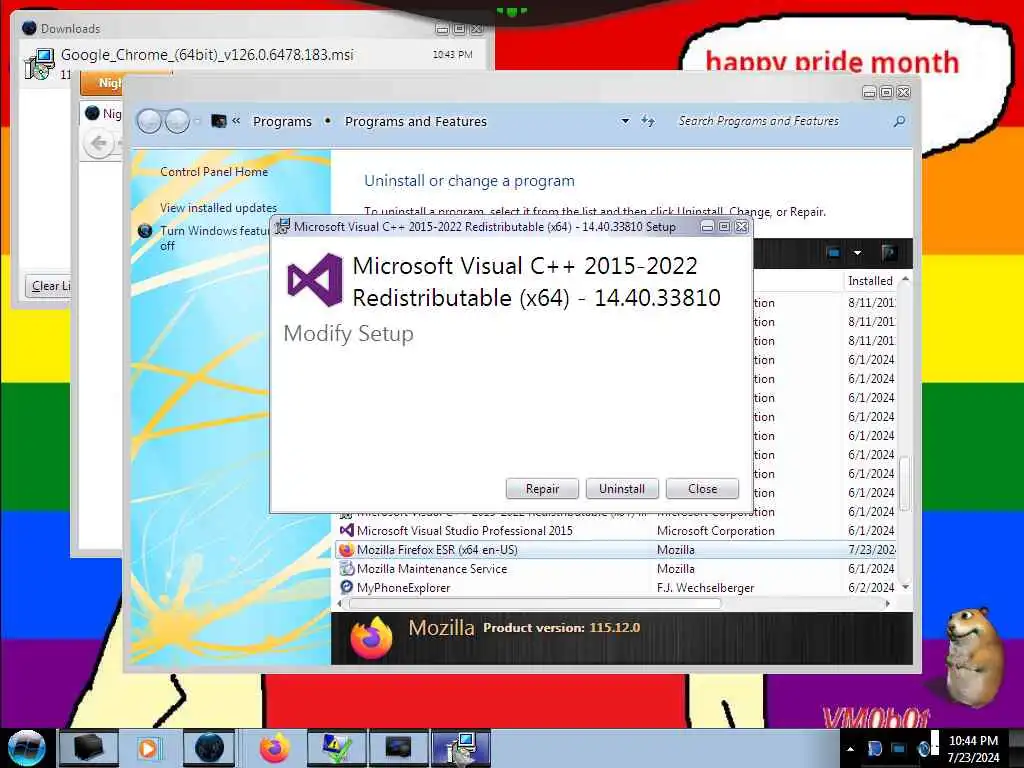Click the vertical scrollbar of the program list

(x=904, y=483)
